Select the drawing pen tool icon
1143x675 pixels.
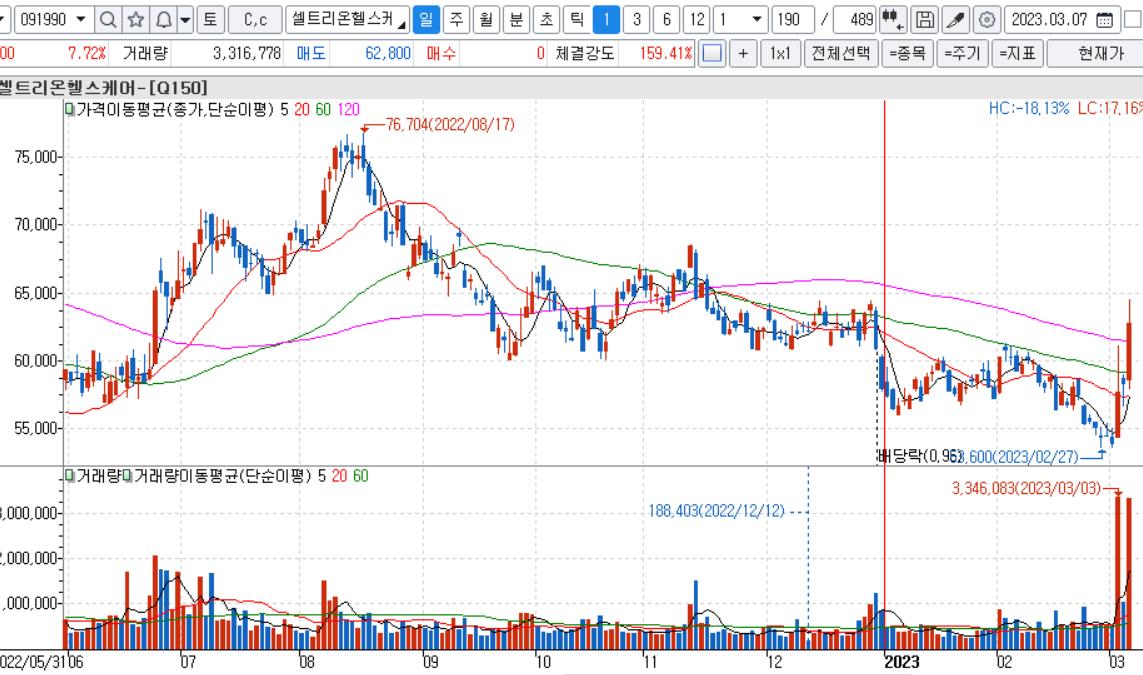pos(955,20)
